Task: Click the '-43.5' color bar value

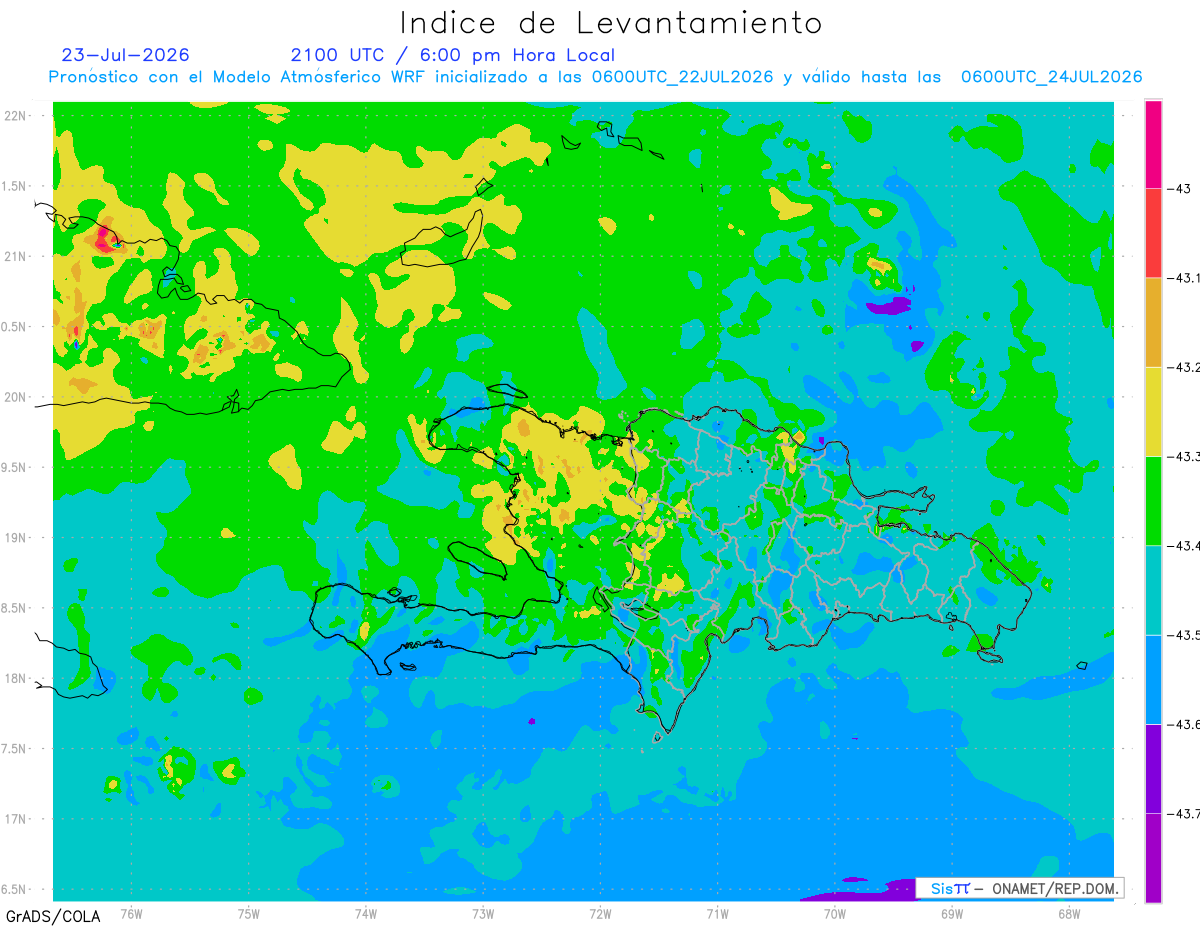Action: pyautogui.click(x=1183, y=634)
